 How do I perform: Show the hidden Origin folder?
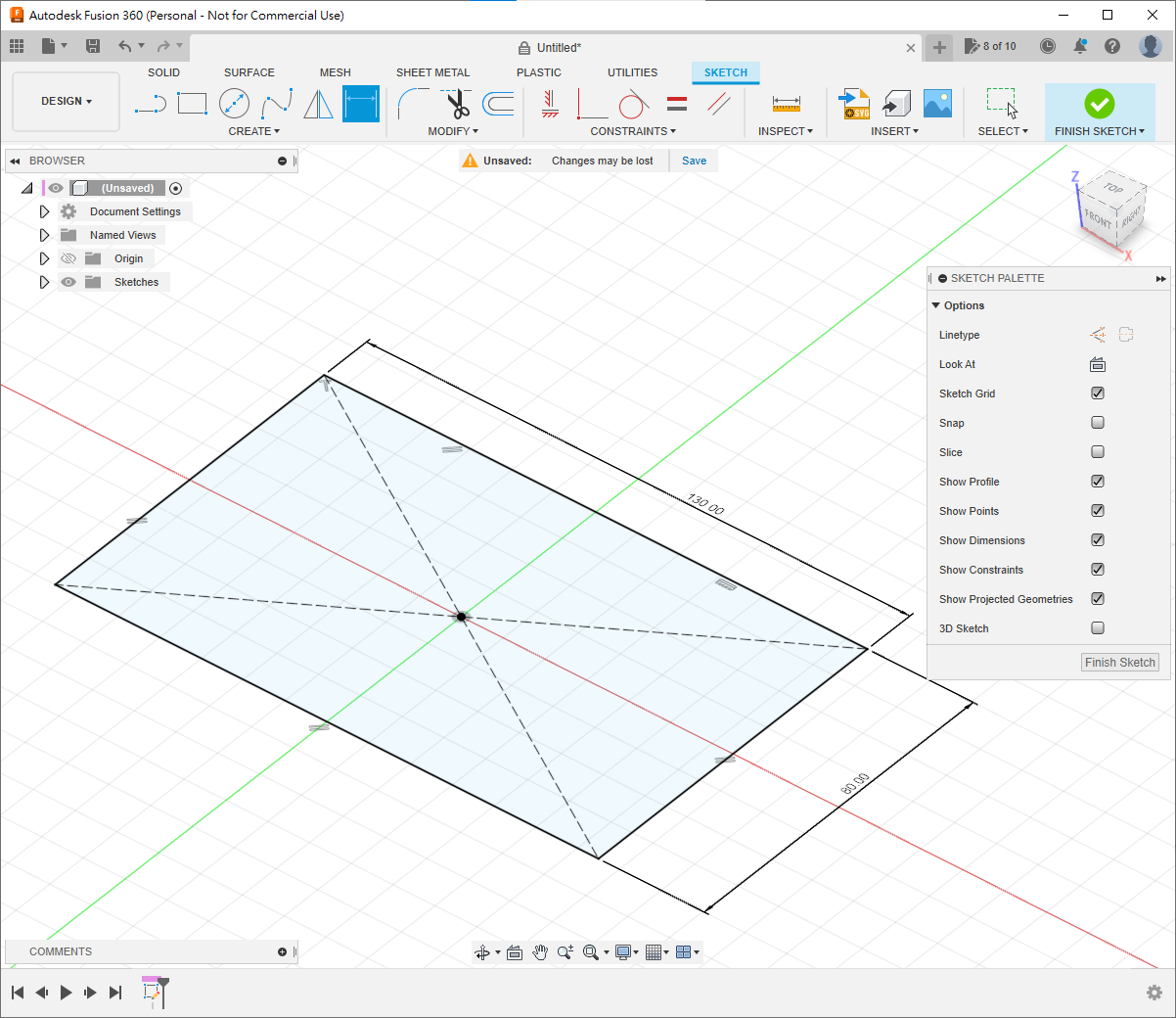[68, 258]
